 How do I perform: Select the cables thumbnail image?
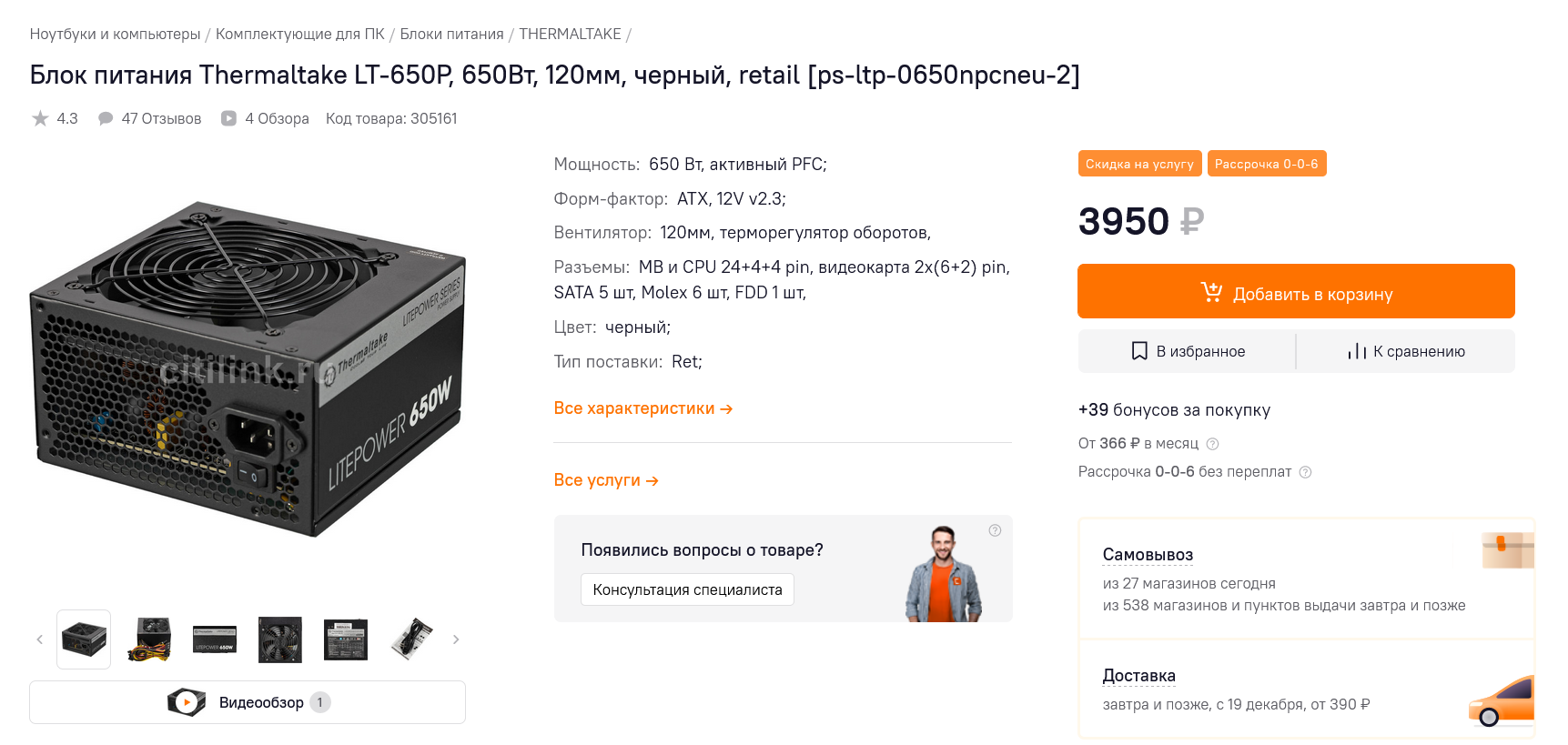point(149,639)
